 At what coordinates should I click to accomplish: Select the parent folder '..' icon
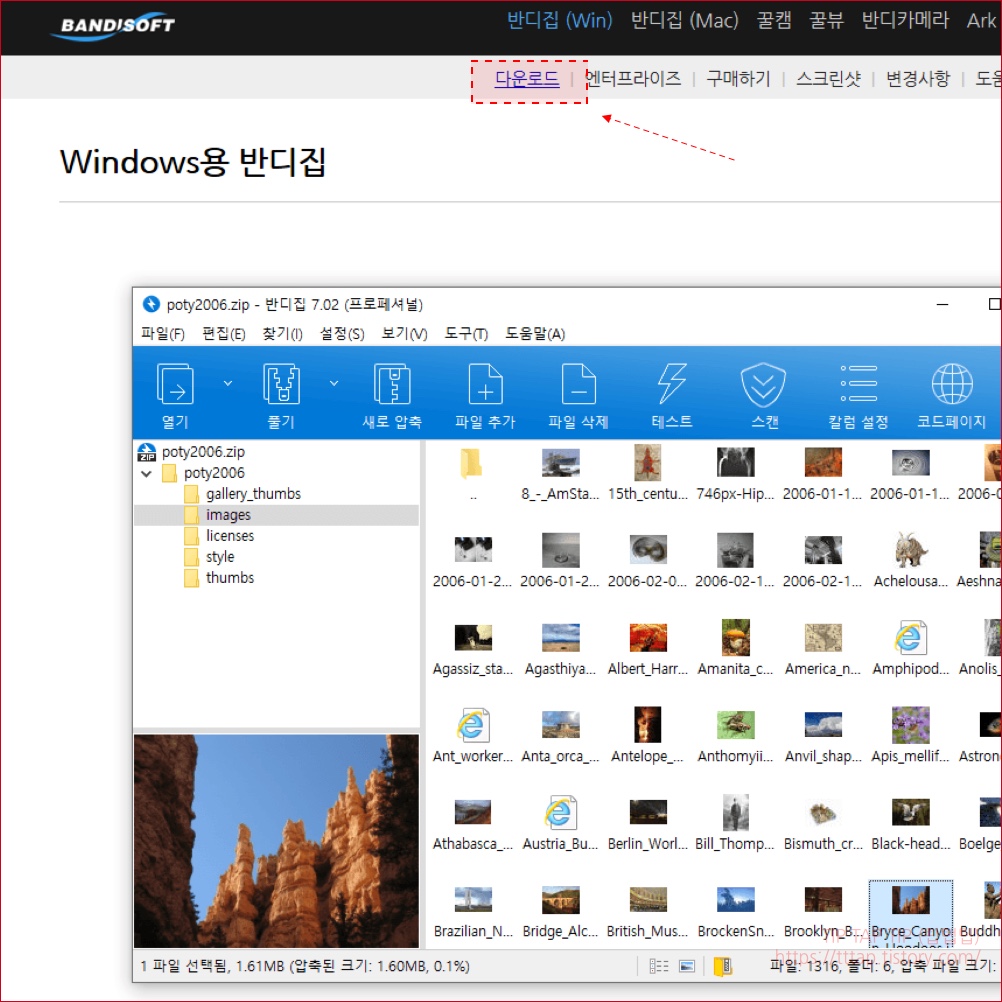click(x=472, y=463)
